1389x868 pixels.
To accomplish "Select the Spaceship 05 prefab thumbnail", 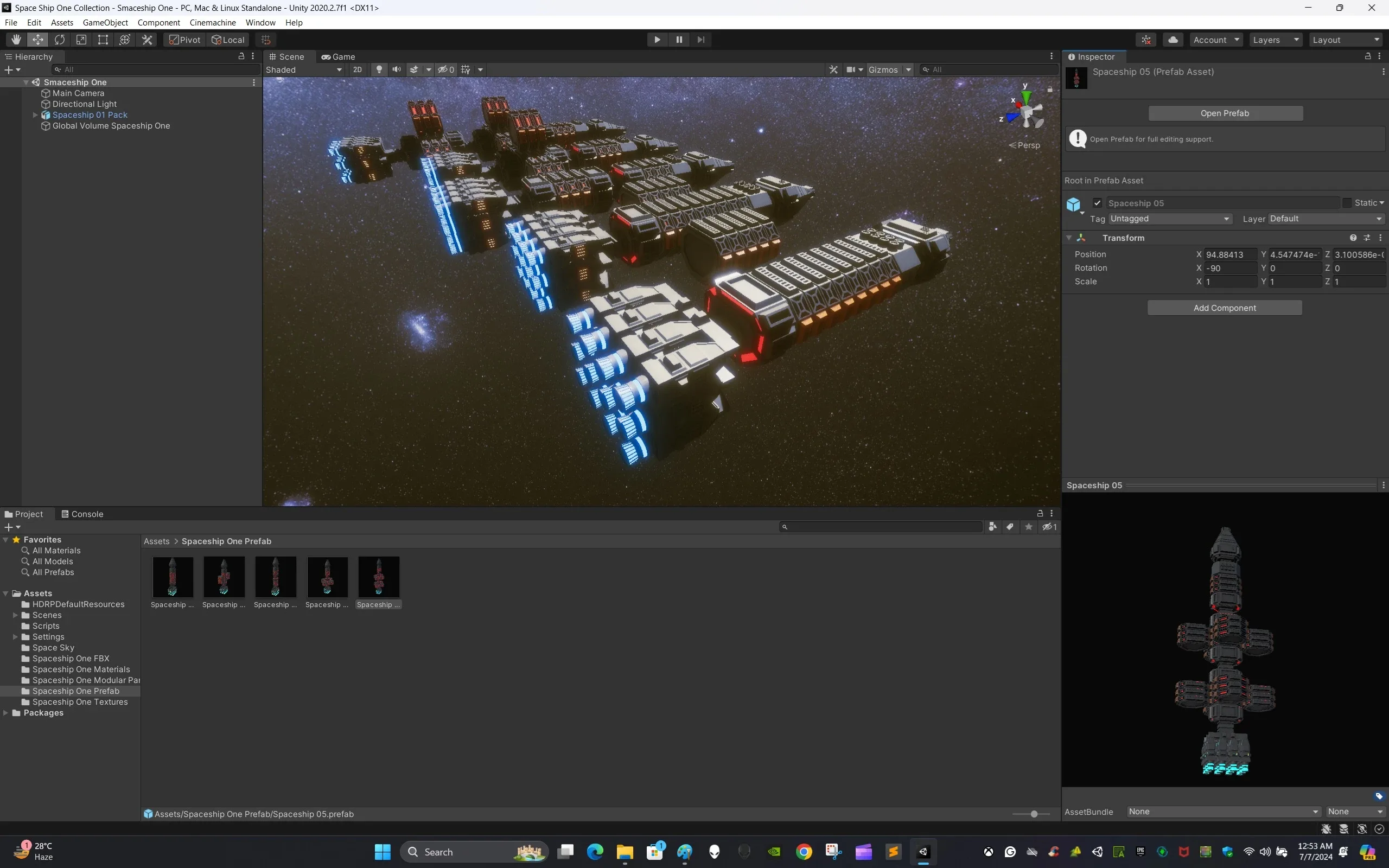I will pyautogui.click(x=378, y=576).
